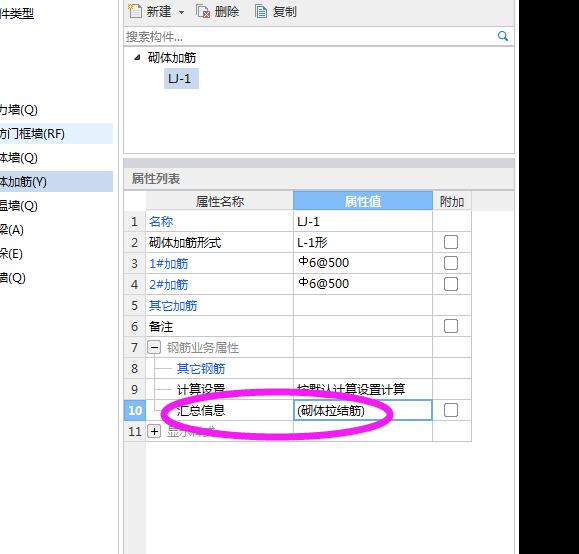Select the 备注 property label
The width and height of the screenshot is (579, 554).
tap(161, 326)
